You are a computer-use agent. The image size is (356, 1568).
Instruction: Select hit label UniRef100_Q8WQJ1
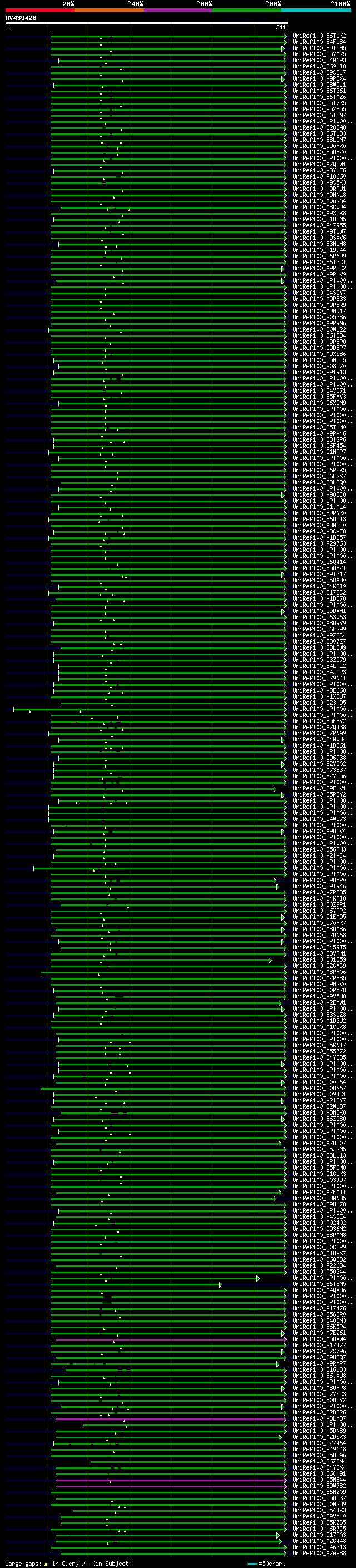[x=319, y=85]
